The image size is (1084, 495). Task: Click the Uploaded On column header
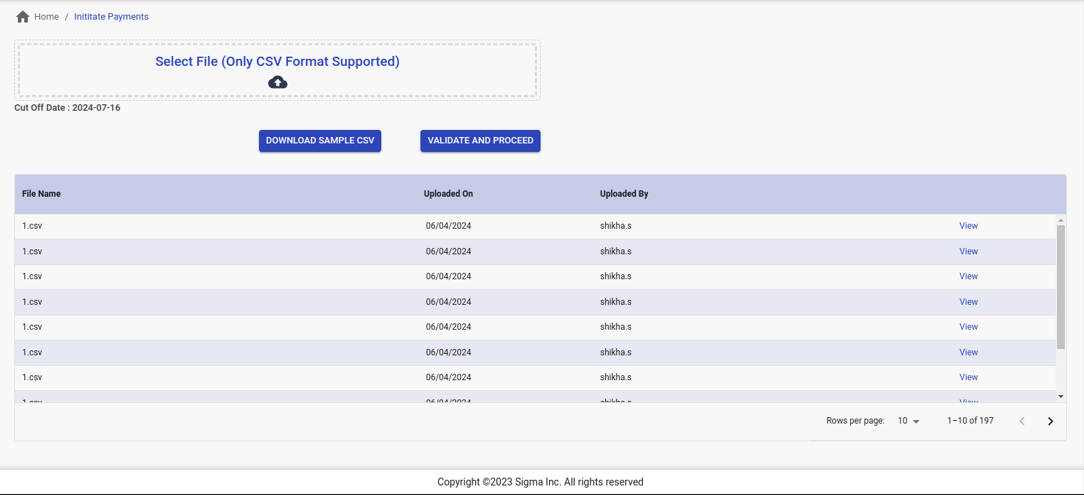(448, 194)
